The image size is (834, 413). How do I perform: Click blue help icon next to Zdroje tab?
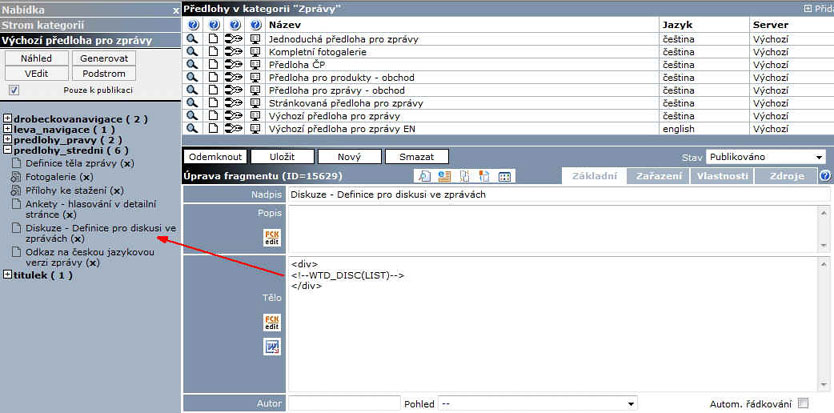tap(825, 176)
